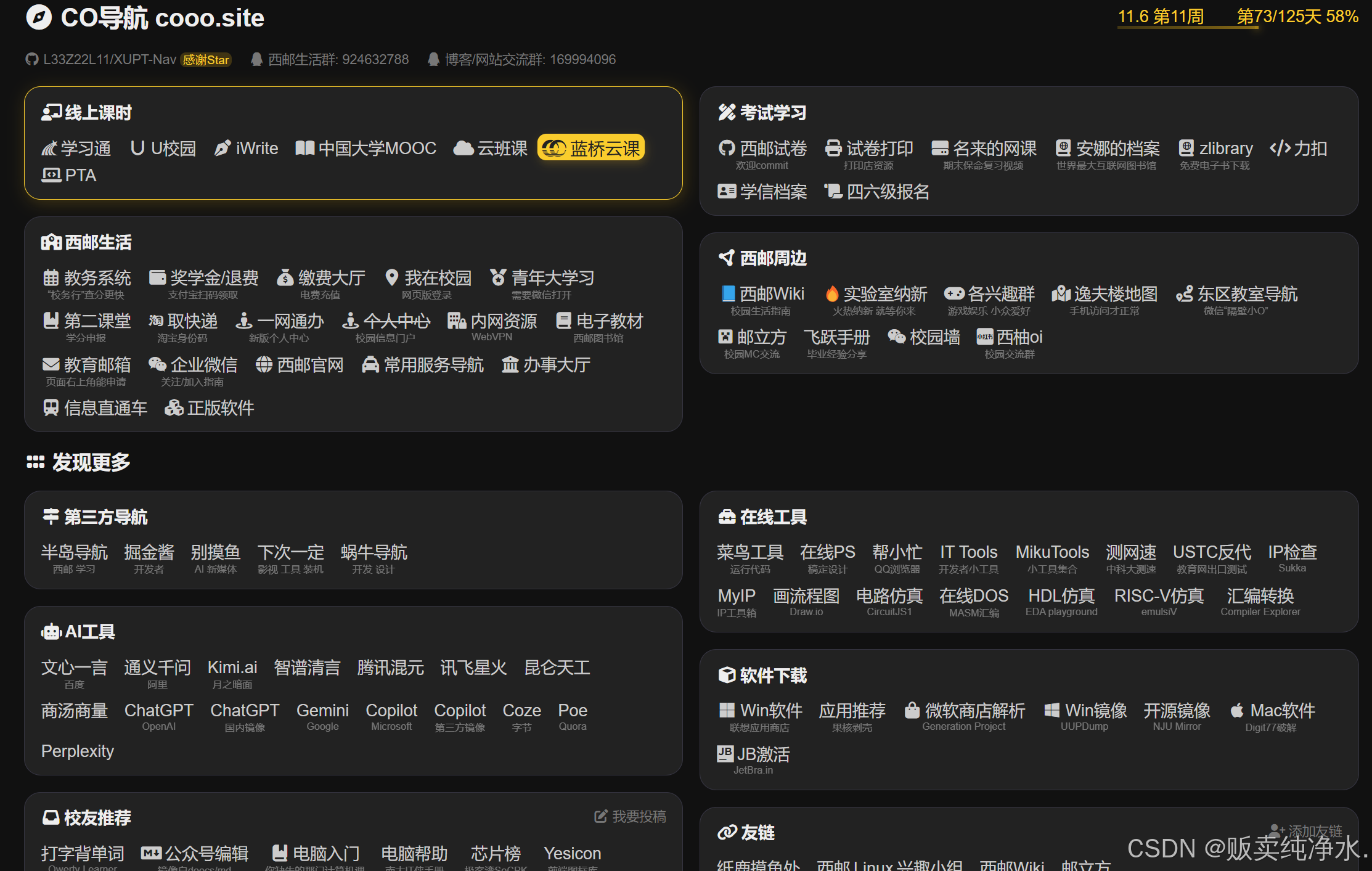Click the 发现更多 section heading
Viewport: 1372px width, 871px height.
[91, 462]
